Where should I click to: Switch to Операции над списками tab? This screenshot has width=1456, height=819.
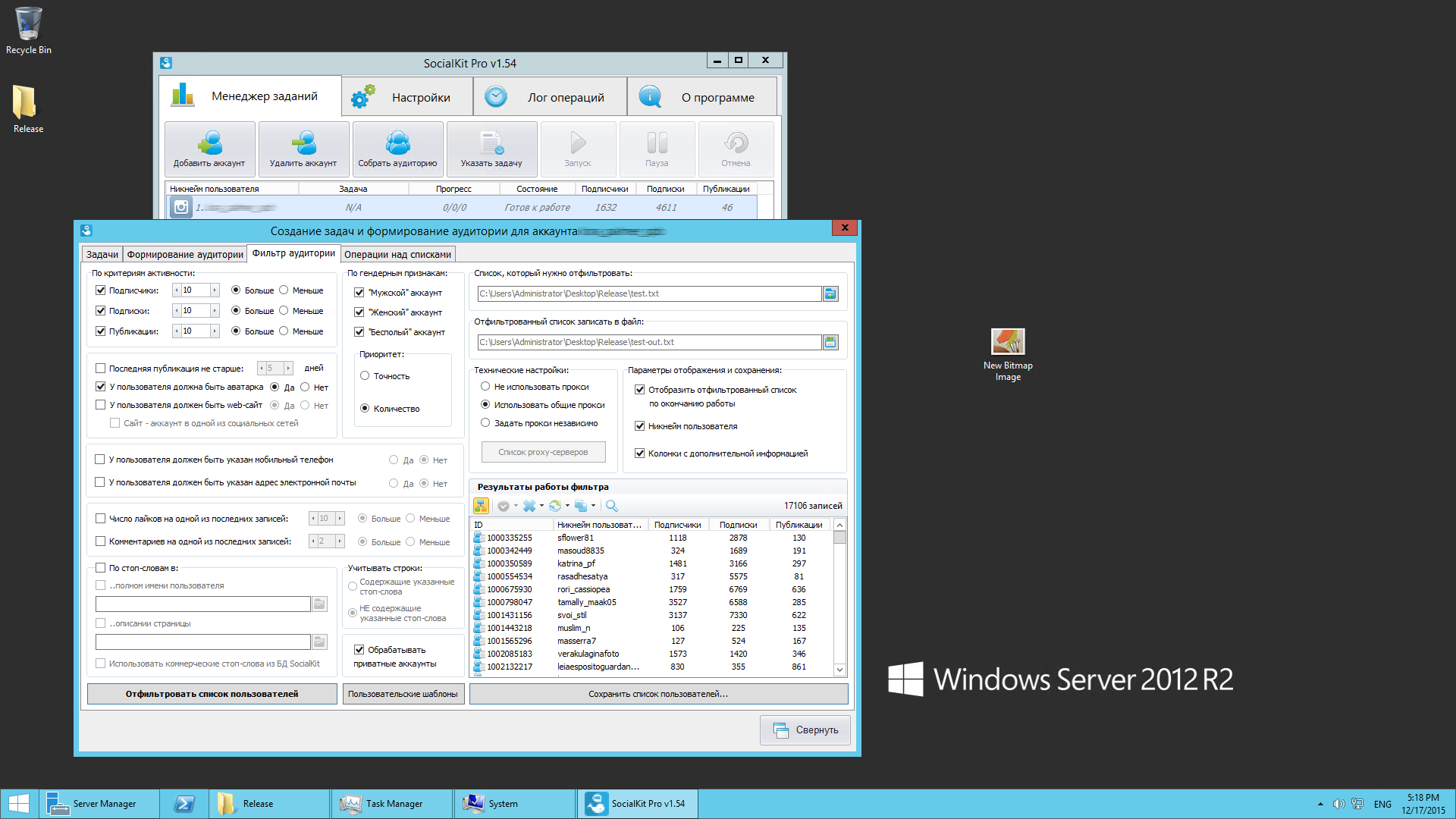click(397, 255)
